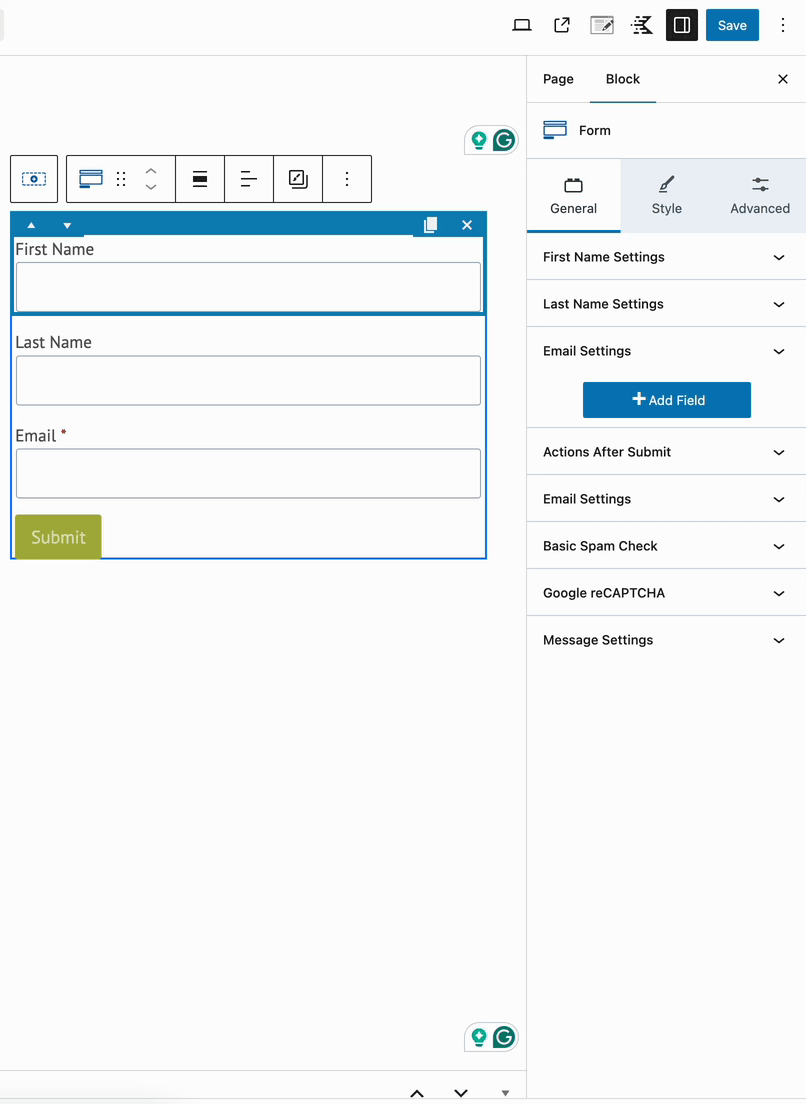This screenshot has width=807, height=1104.
Task: Switch to the Page tab
Action: click(558, 79)
